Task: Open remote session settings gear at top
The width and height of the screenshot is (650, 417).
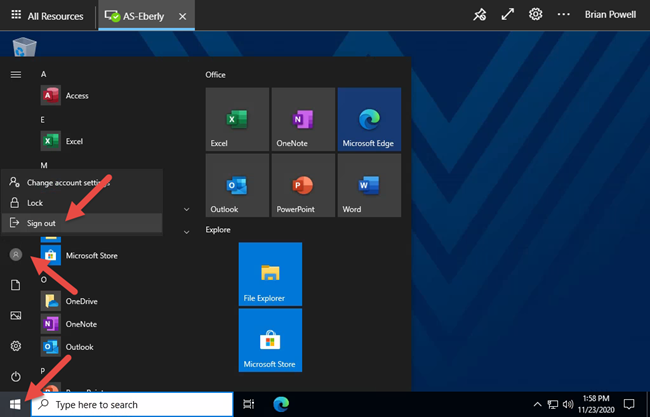Action: [535, 15]
